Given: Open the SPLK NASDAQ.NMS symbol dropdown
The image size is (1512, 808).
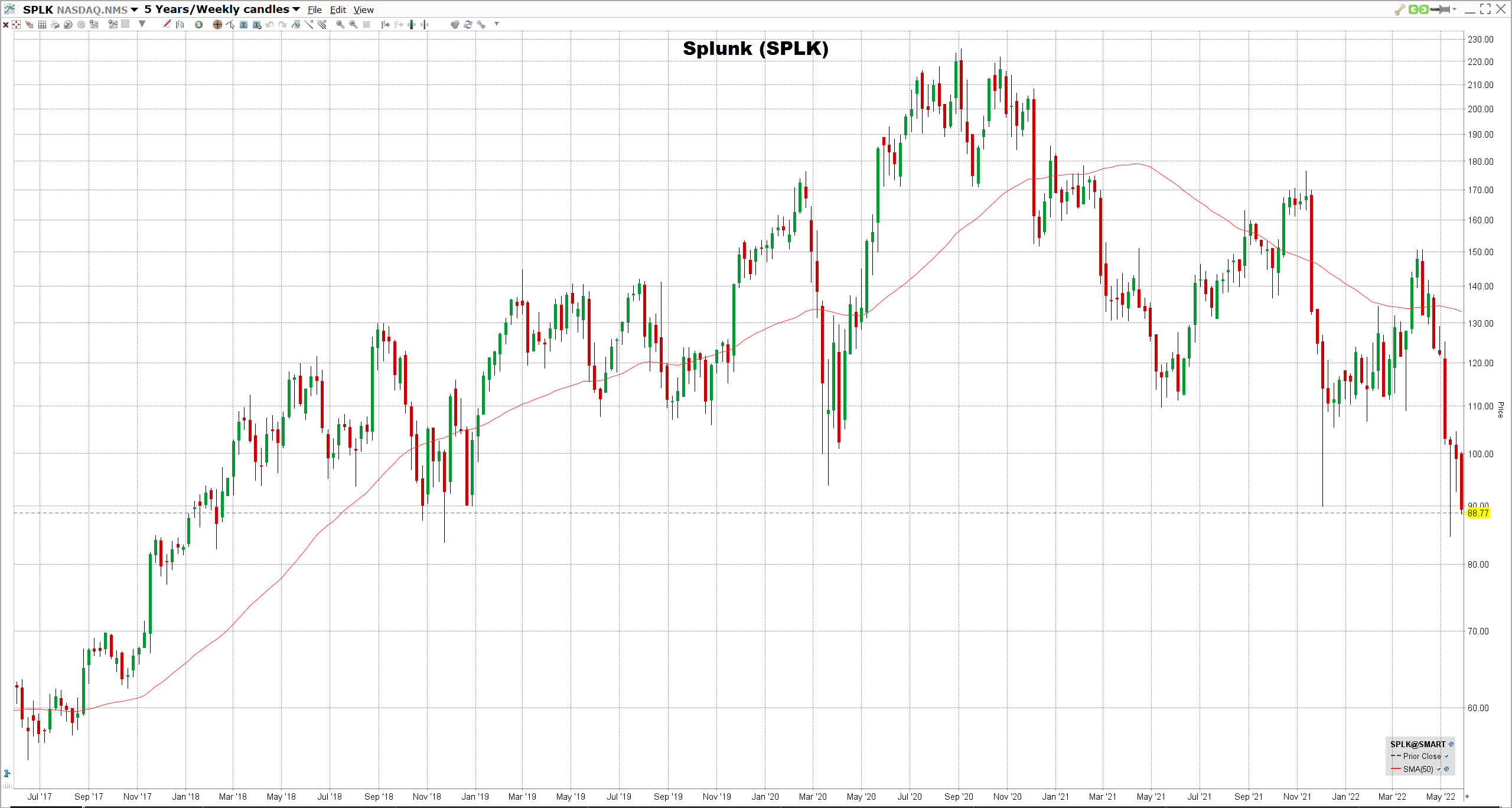Looking at the screenshot, I should [134, 9].
